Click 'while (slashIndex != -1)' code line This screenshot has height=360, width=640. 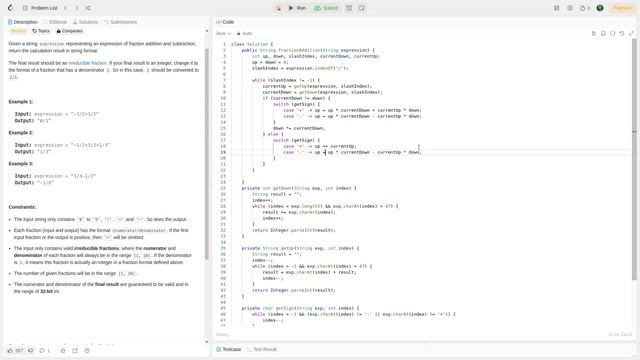286,80
